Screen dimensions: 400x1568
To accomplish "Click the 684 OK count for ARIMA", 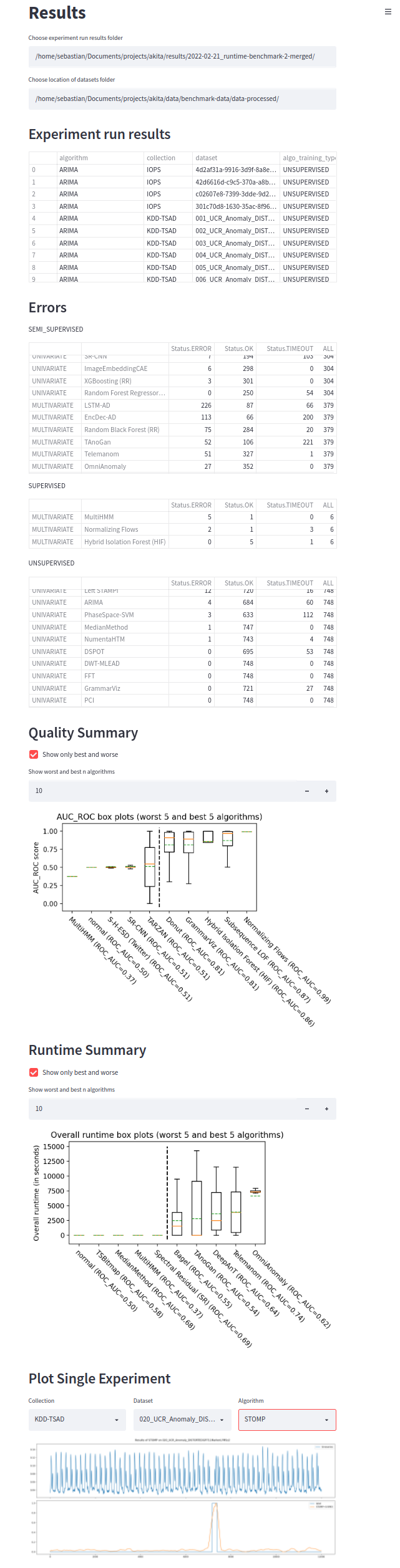I will pos(235,603).
